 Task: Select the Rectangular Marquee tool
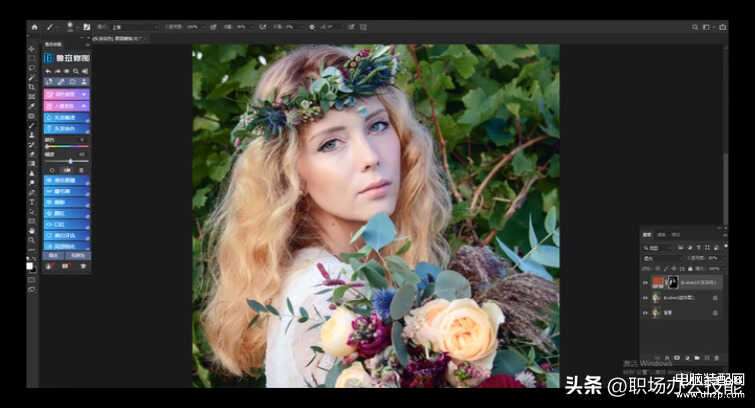tap(32, 58)
